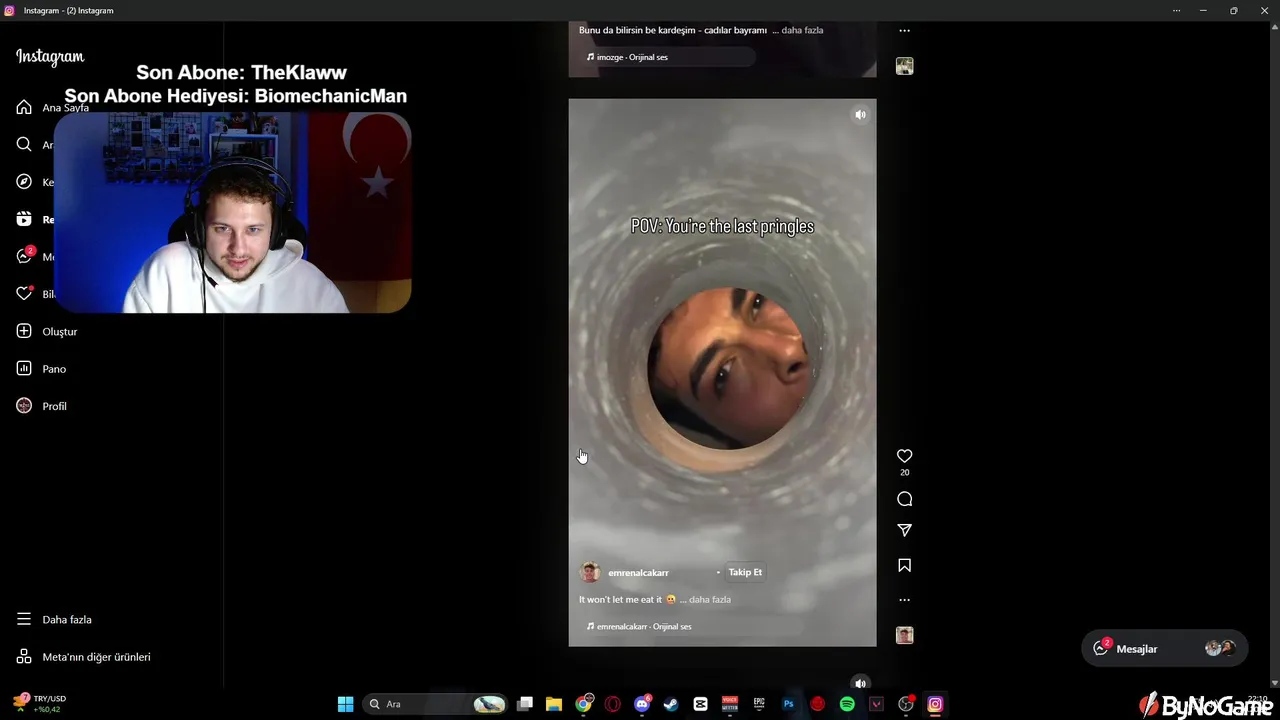Open emrenalcakarr username link
Screen dimensions: 1280x720
coord(638,573)
